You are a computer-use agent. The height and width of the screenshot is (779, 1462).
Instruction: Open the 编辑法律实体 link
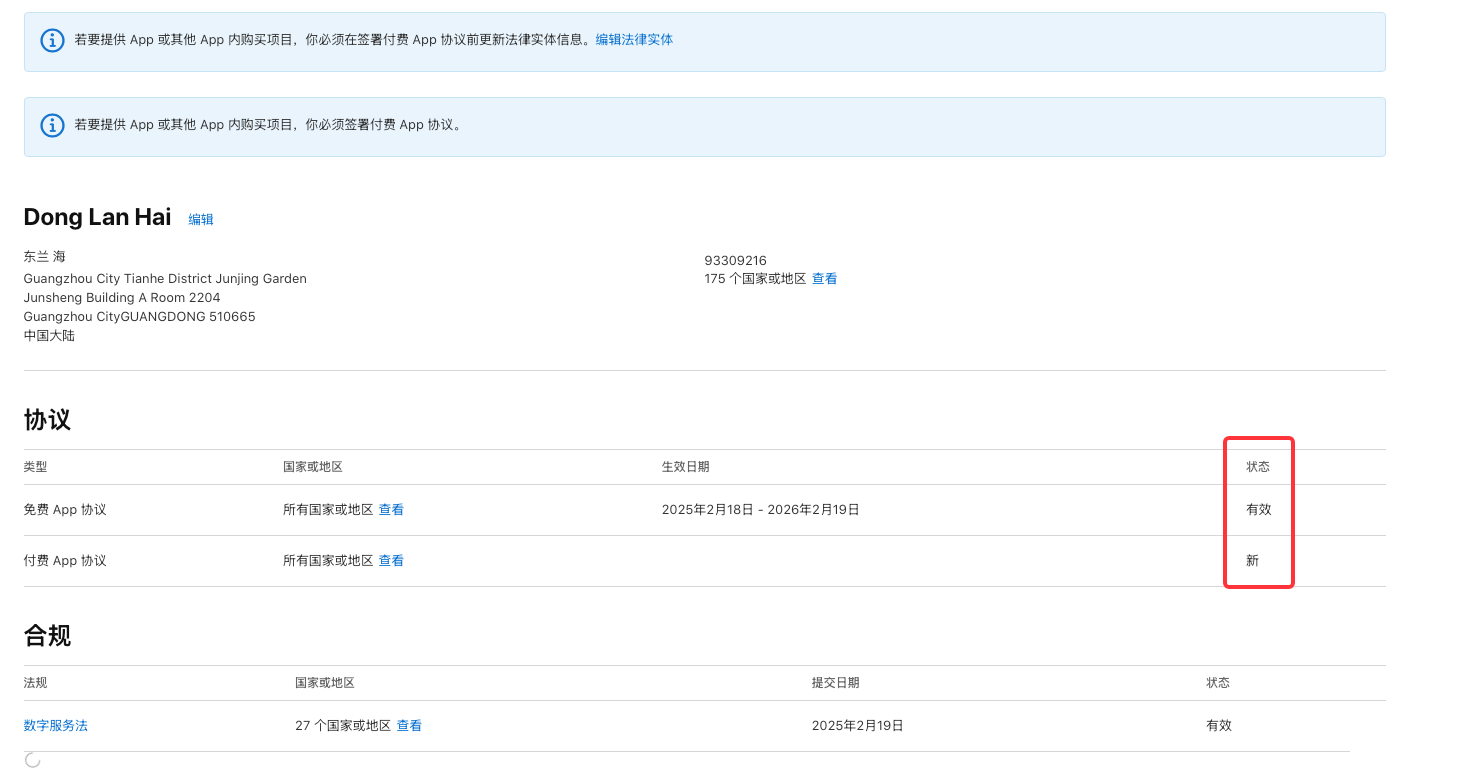click(634, 40)
